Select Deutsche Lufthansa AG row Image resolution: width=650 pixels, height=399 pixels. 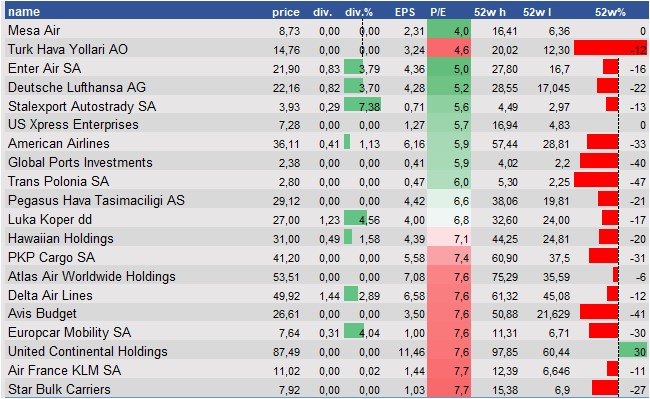(x=327, y=87)
